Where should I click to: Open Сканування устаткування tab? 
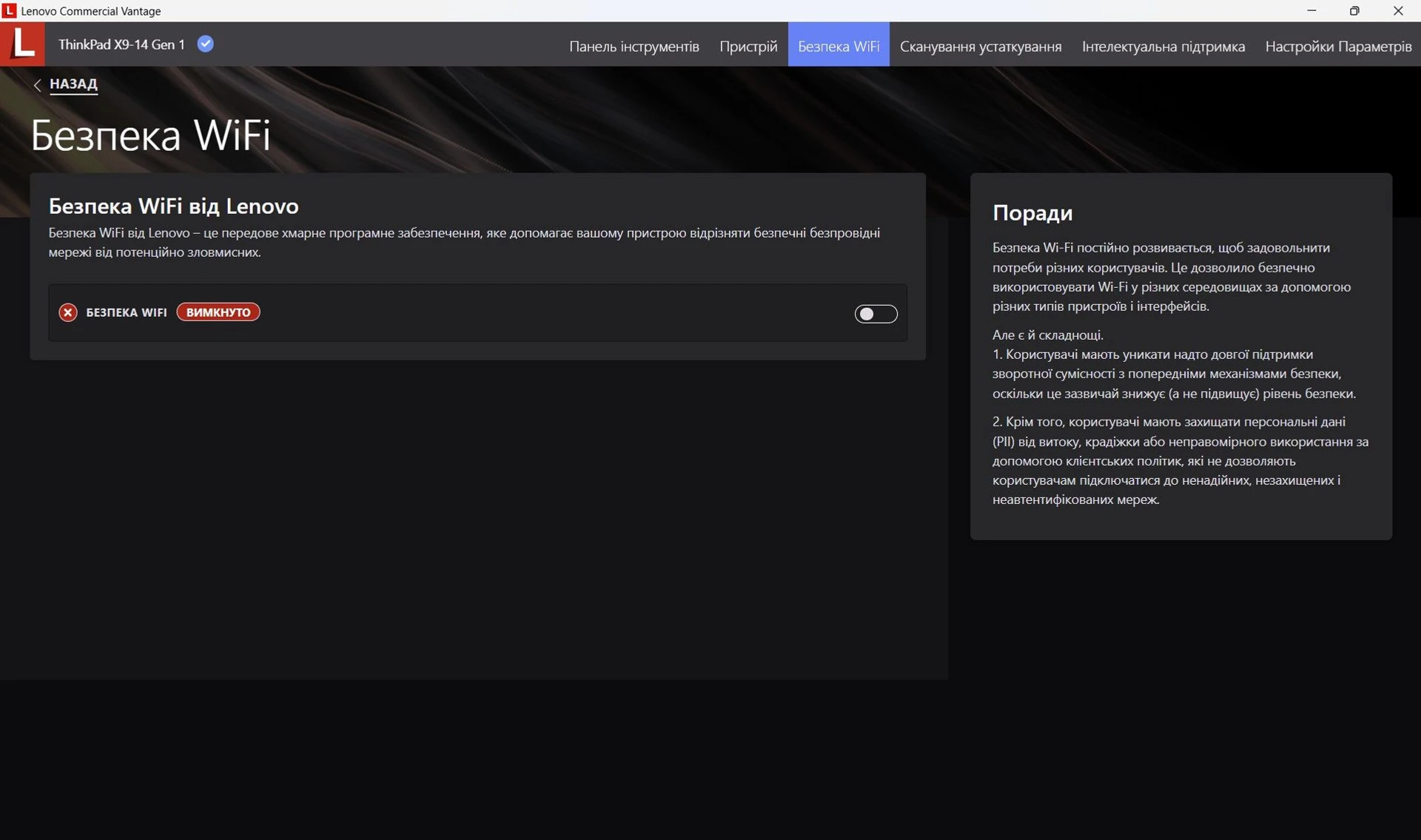[x=981, y=46]
